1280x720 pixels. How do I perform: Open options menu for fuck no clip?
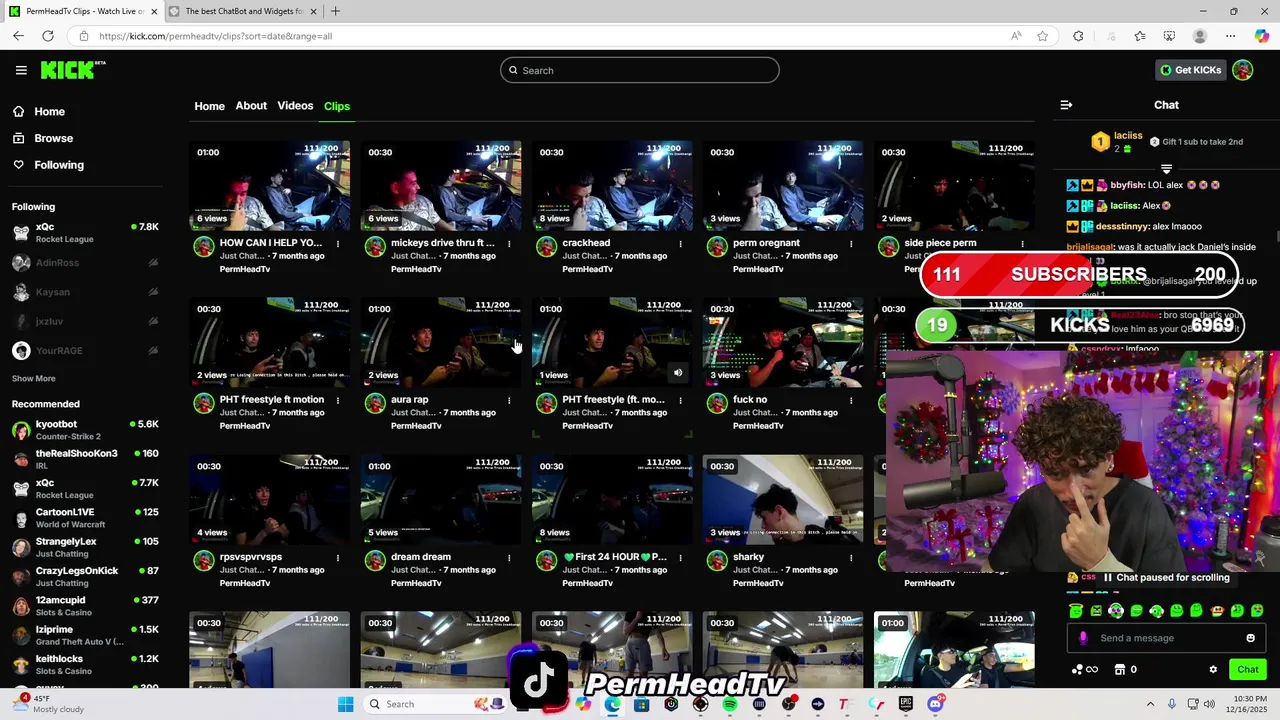[851, 400]
